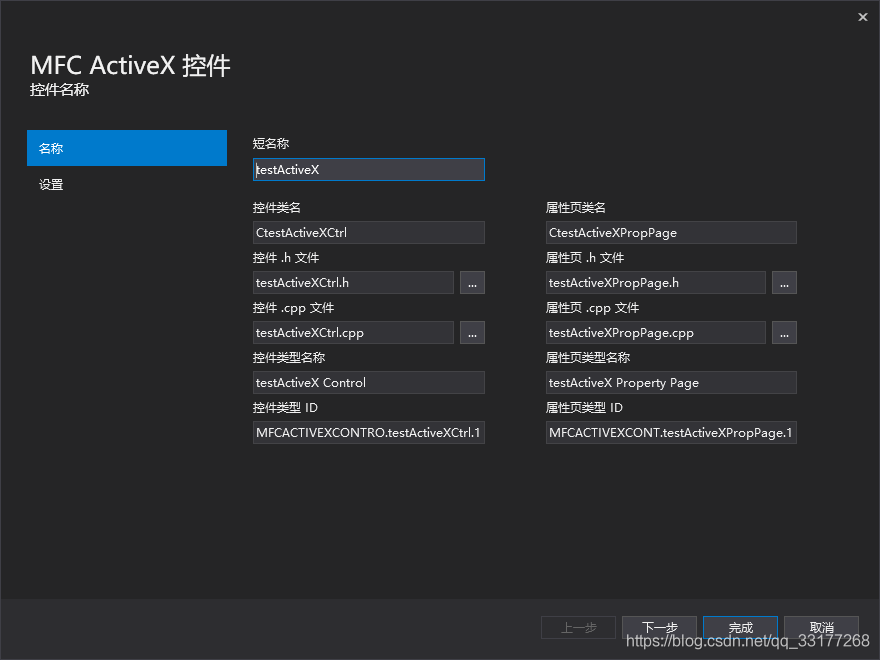Click the testActiveXPropPage.h field

pyautogui.click(x=655, y=283)
